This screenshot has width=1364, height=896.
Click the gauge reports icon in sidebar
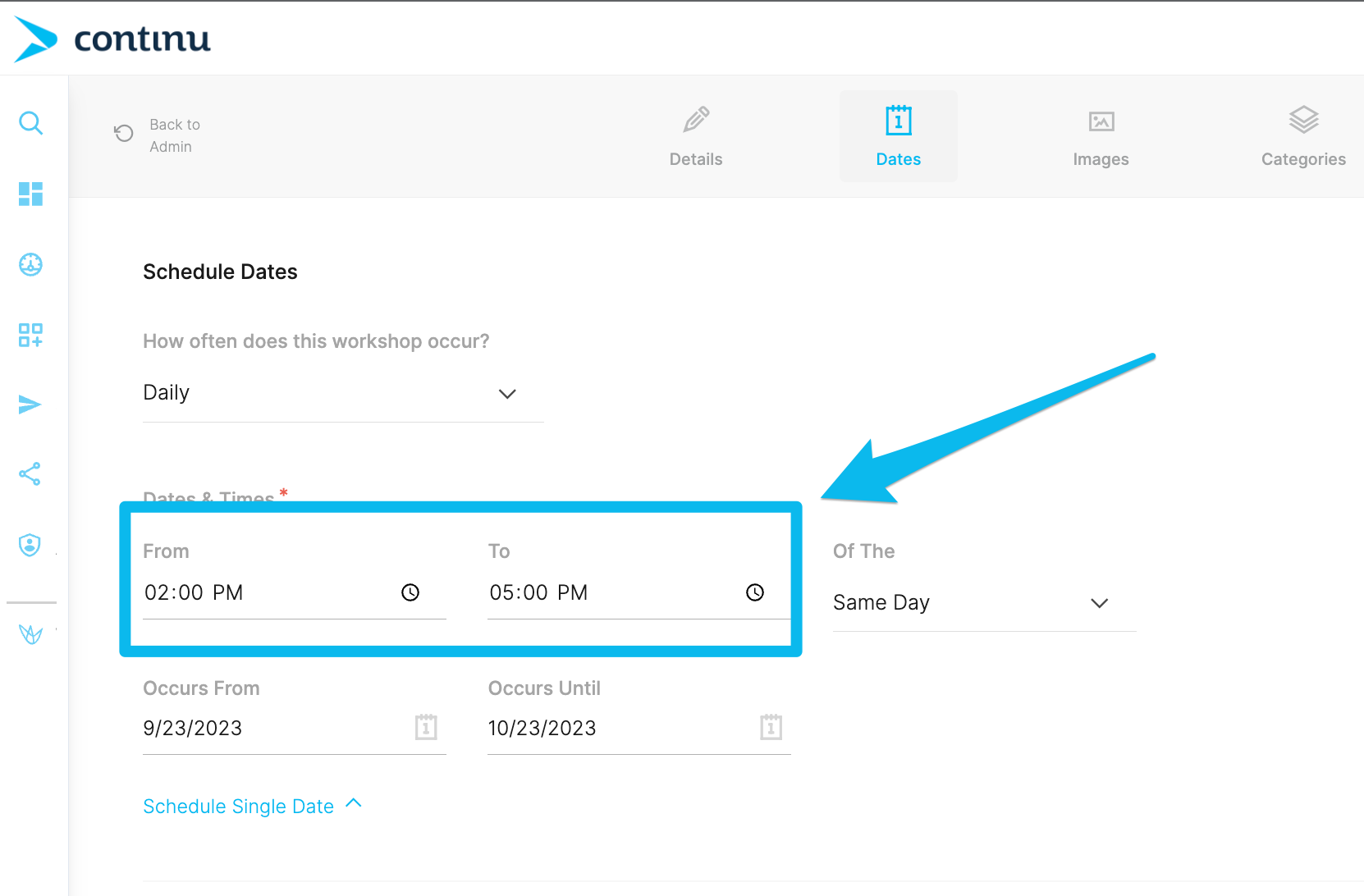click(x=31, y=264)
